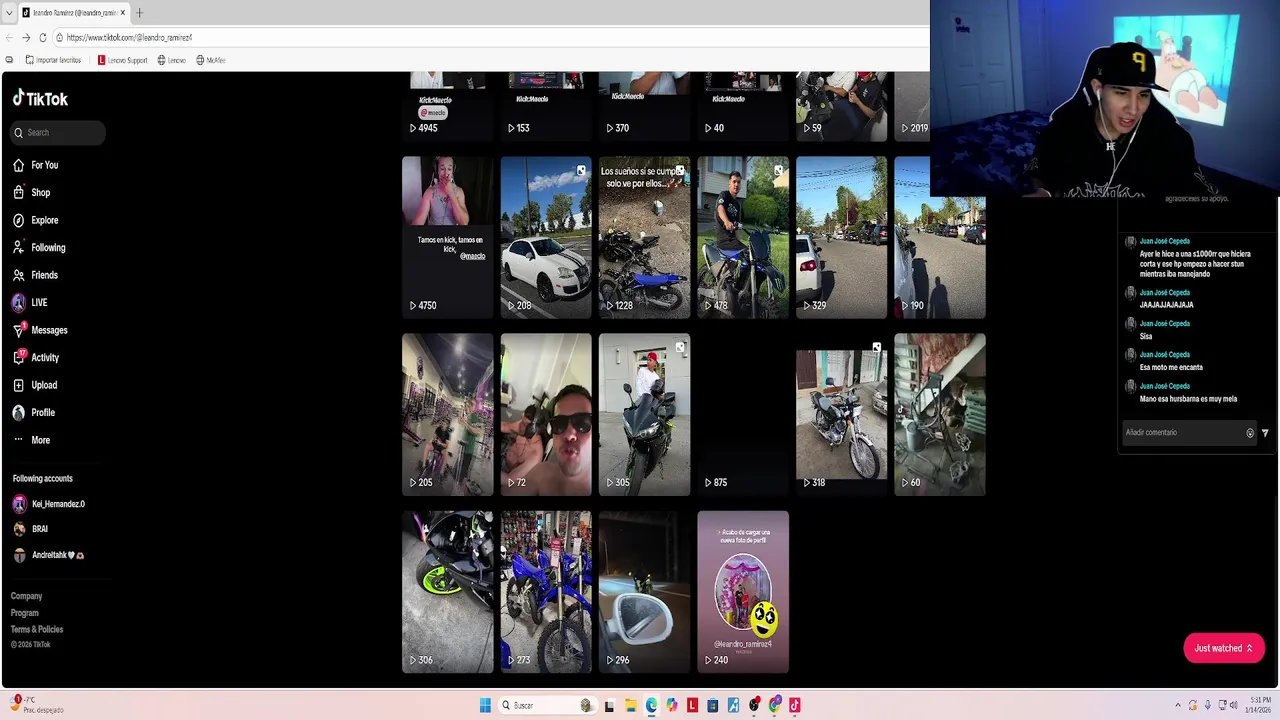
Task: Click the taskbar Buscar search box
Action: [x=548, y=705]
